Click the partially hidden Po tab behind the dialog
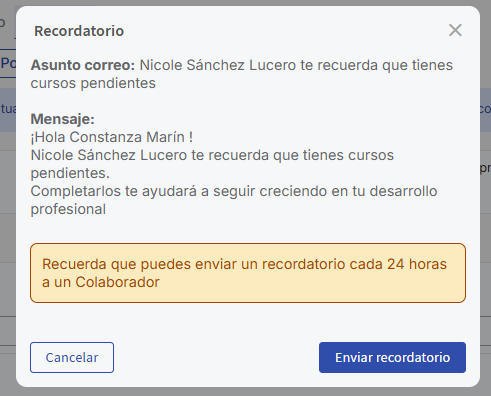The image size is (491, 396). 8,63
